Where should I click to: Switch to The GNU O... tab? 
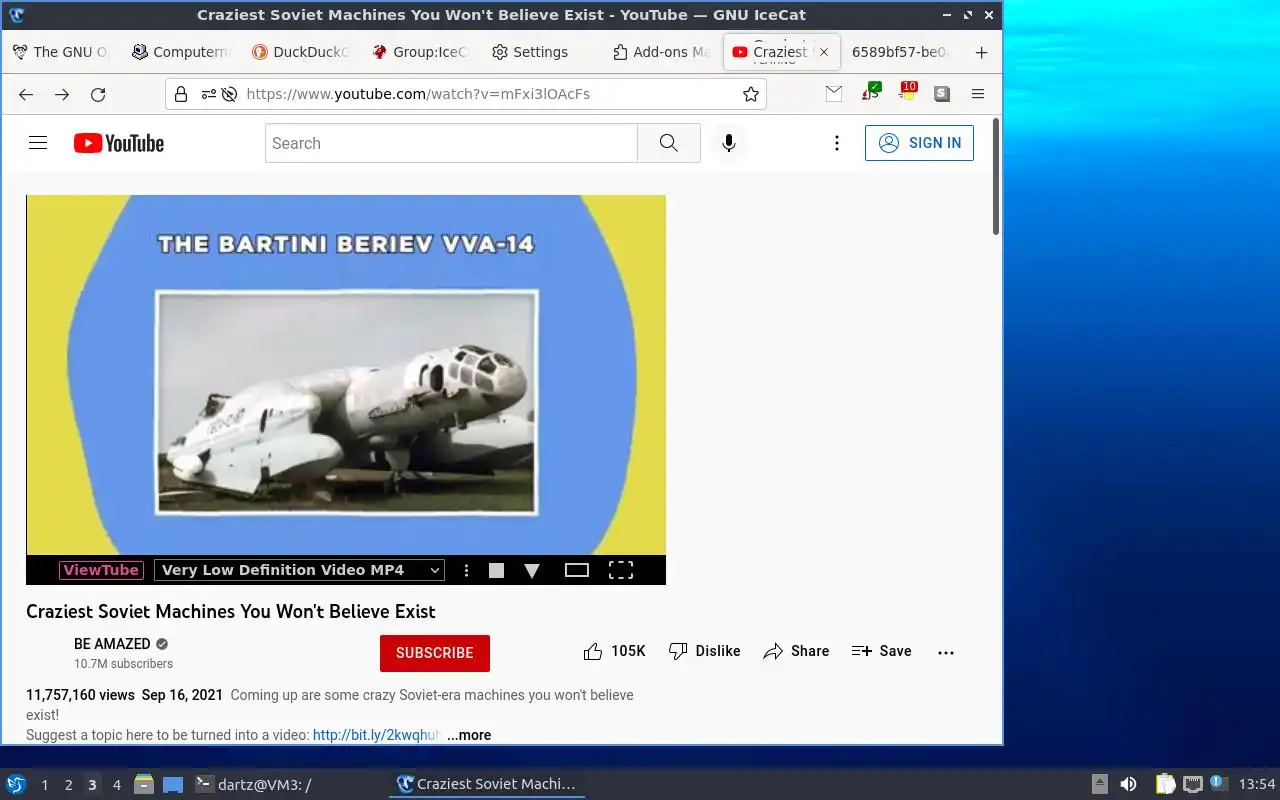pyautogui.click(x=60, y=52)
